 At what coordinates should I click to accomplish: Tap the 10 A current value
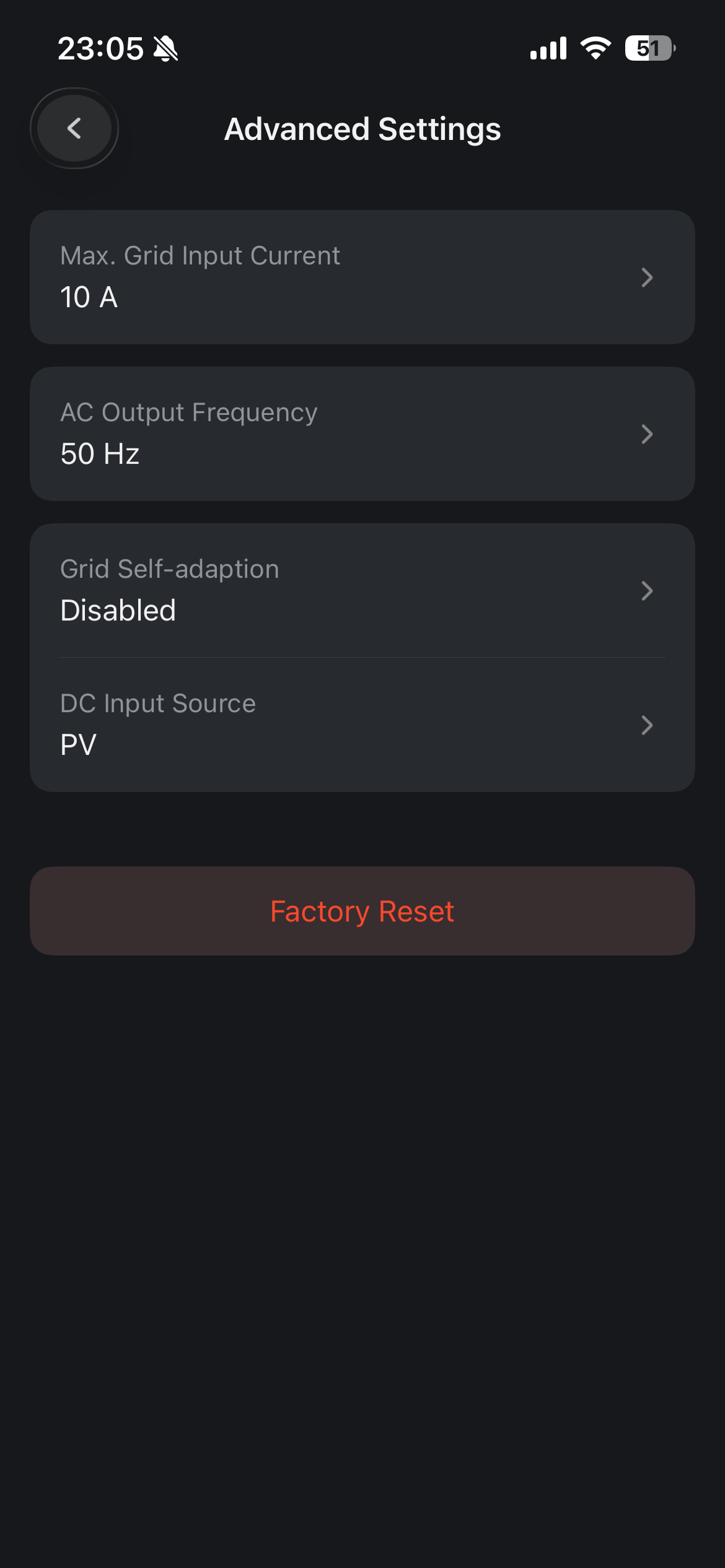89,297
